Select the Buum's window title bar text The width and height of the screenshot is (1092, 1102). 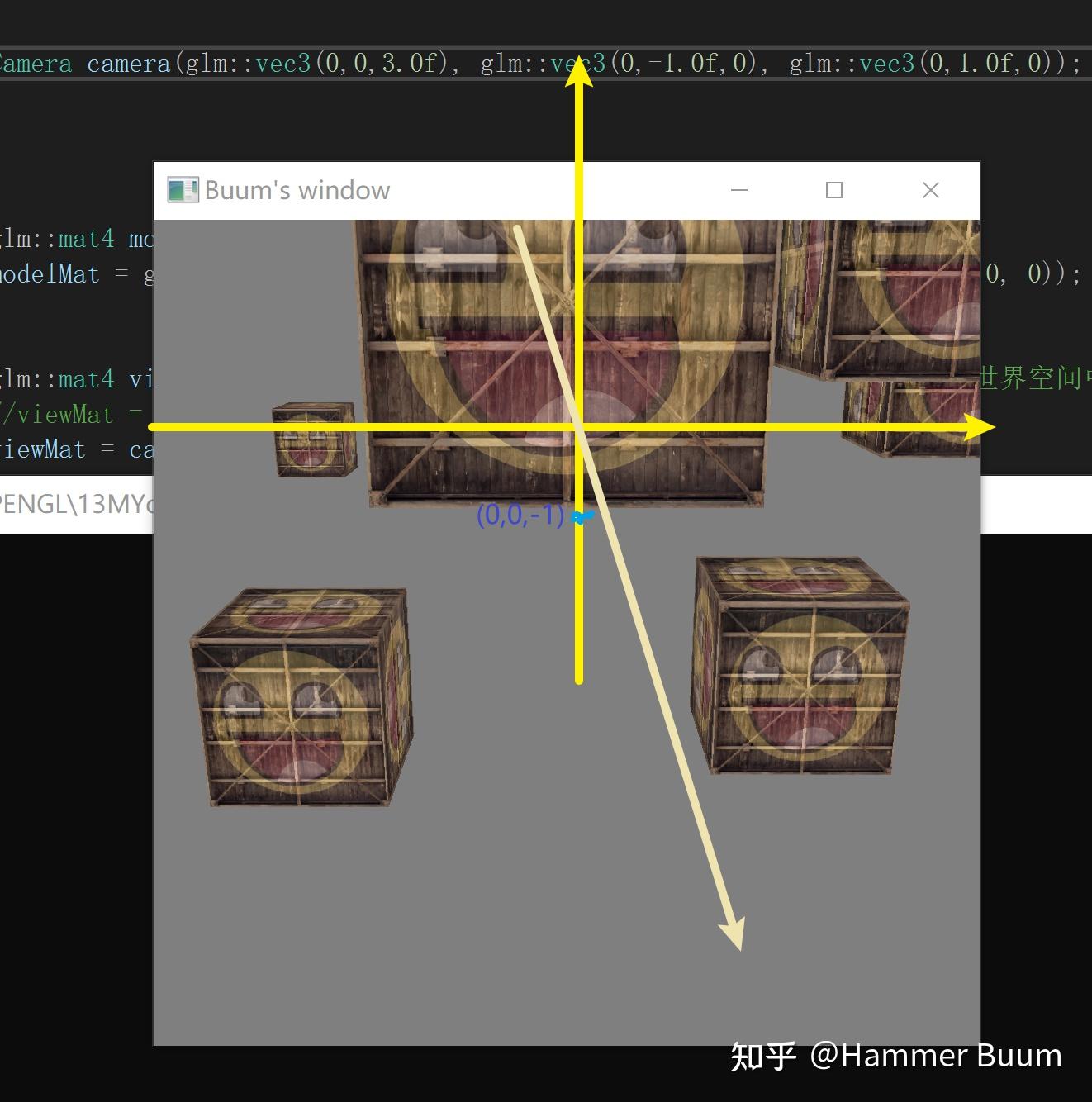point(297,189)
